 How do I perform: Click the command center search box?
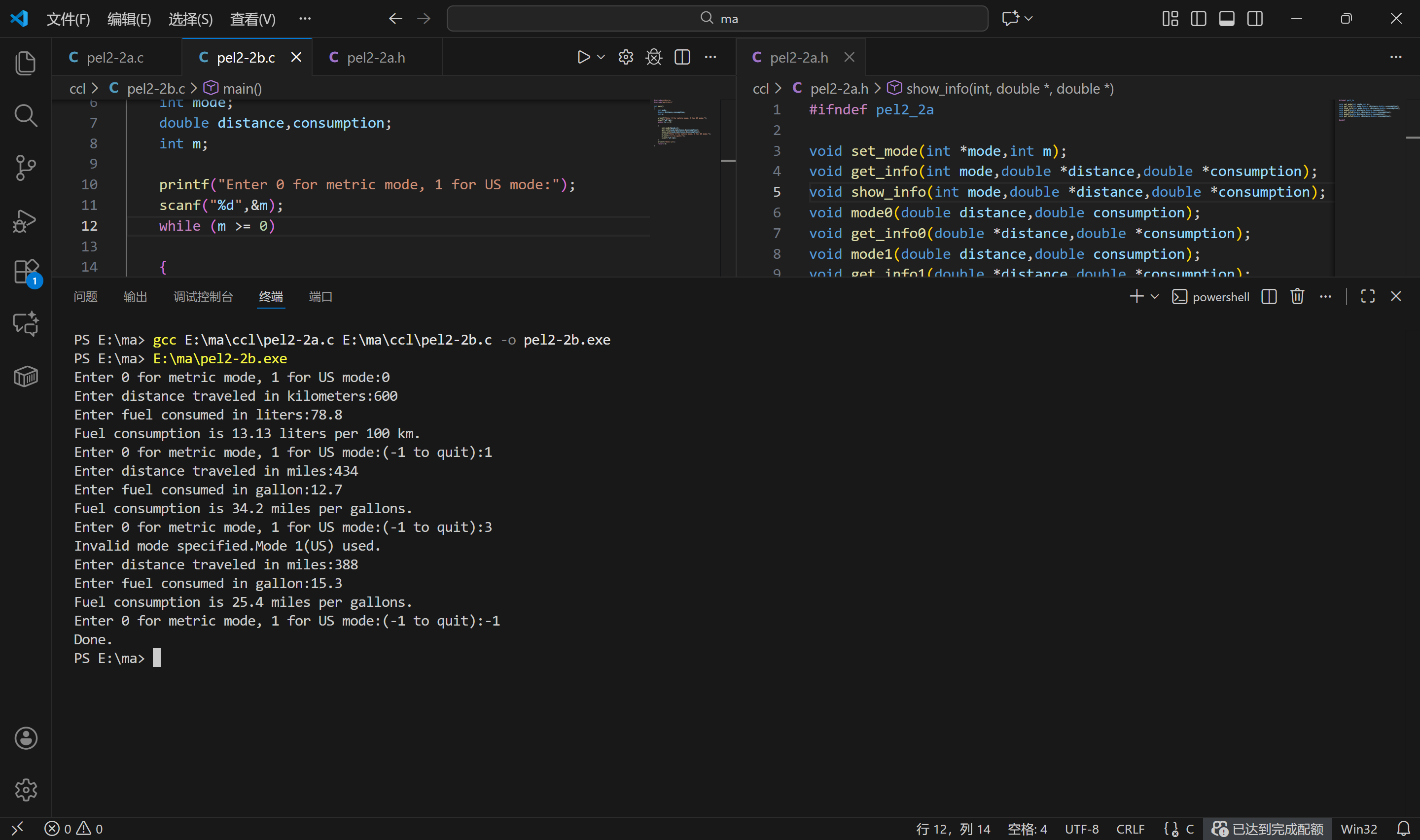tap(717, 19)
